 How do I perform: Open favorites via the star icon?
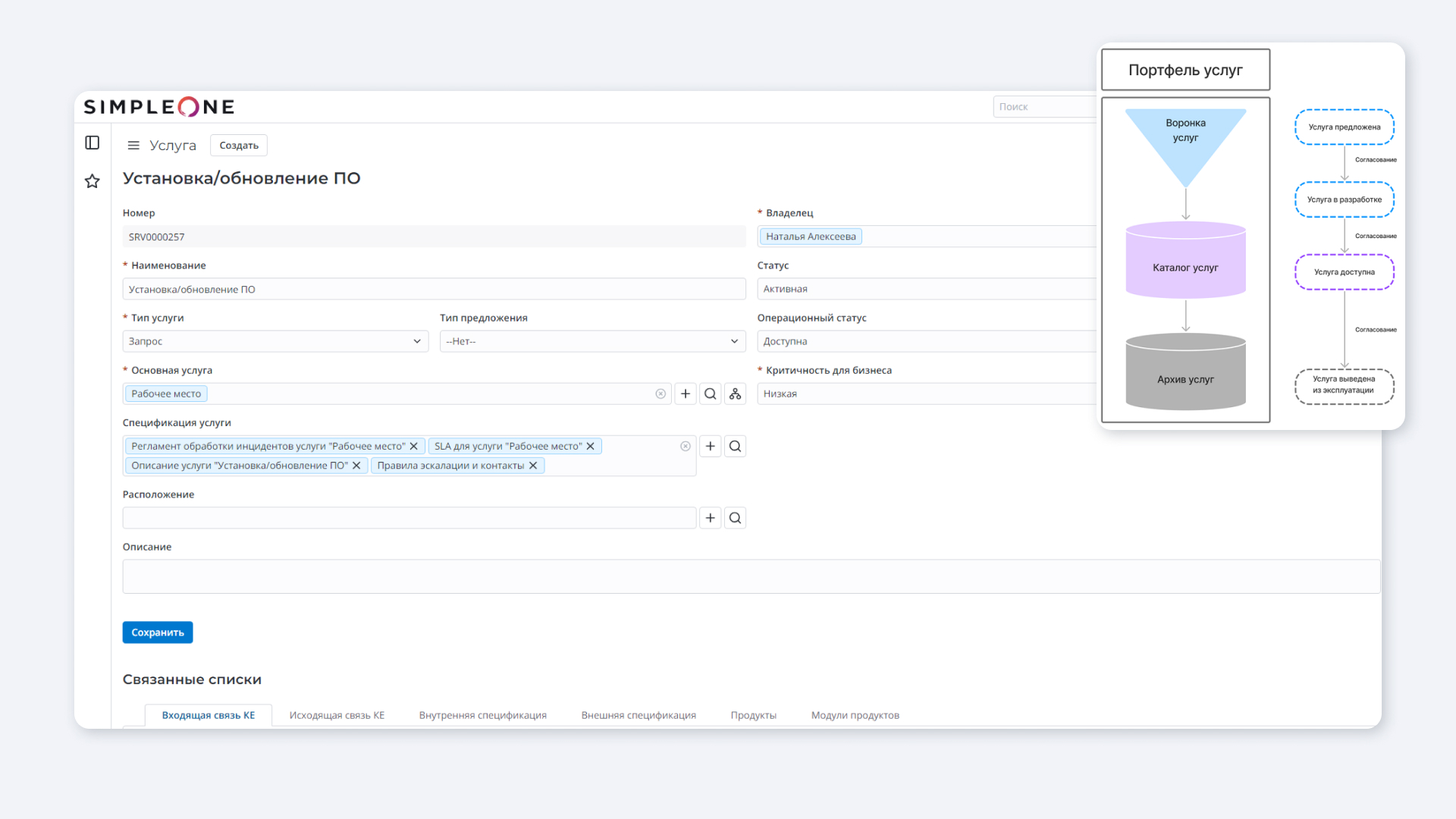point(93,181)
